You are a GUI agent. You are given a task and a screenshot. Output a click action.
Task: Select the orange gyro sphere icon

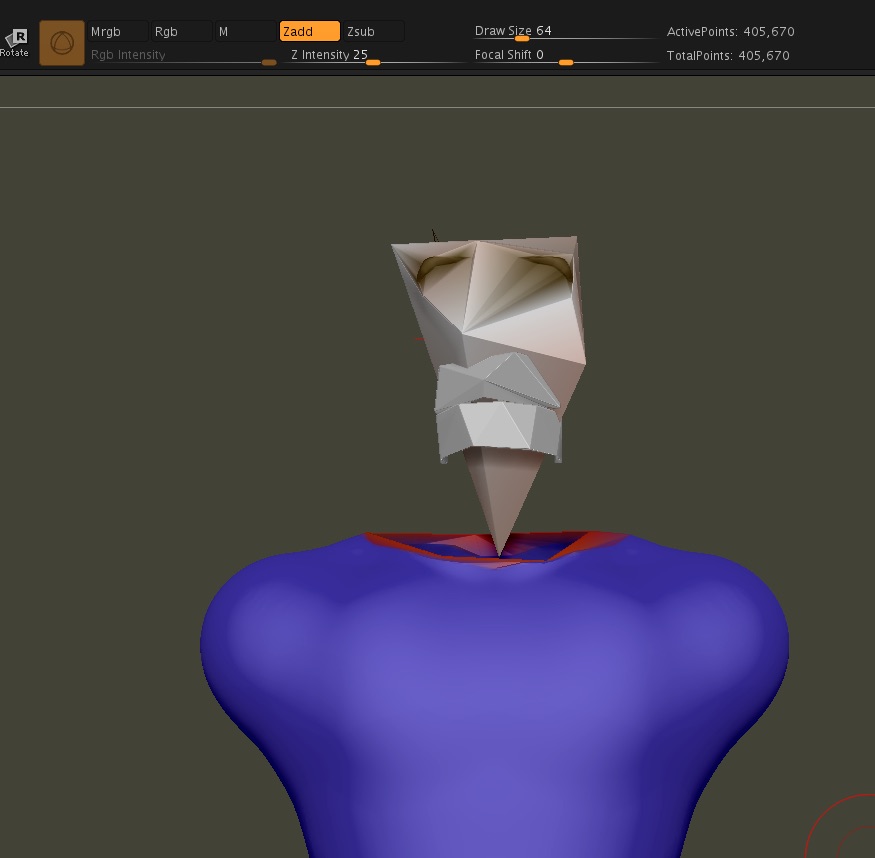(62, 44)
